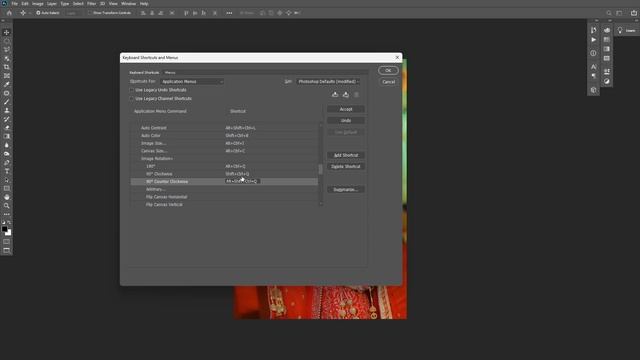Click the OK button
This screenshot has width=640, height=360.
388,71
